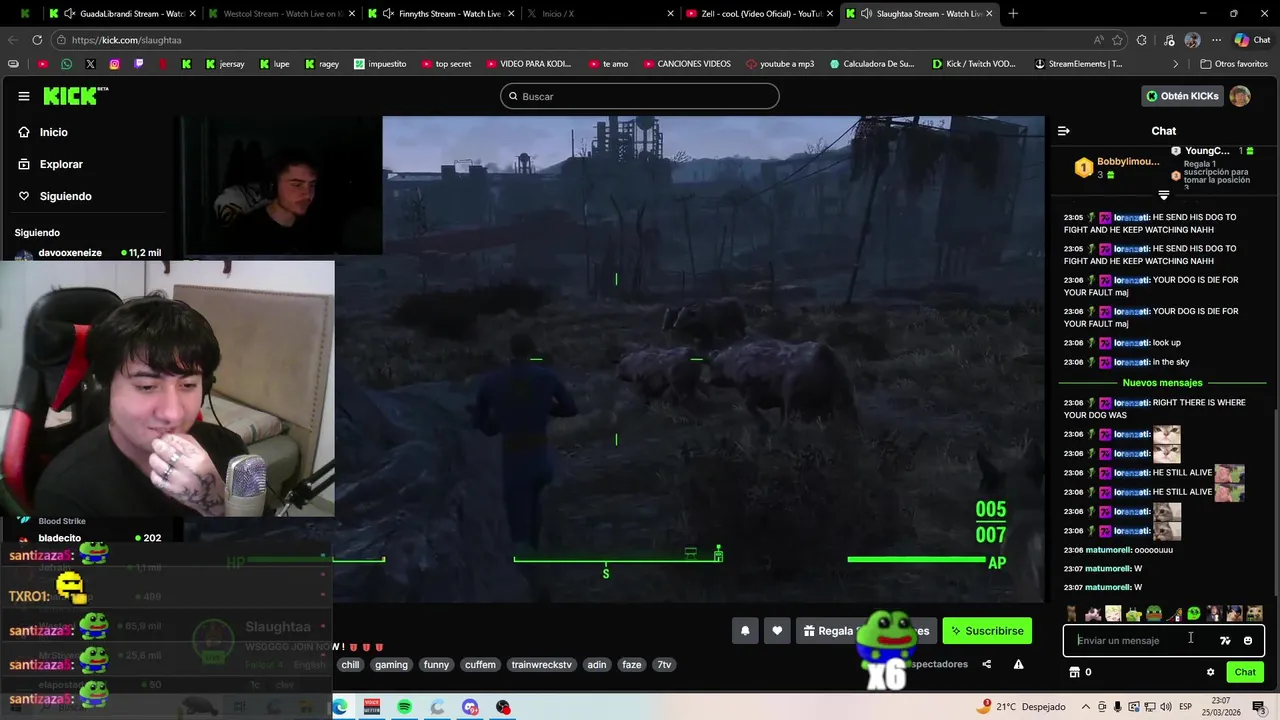1280x720 pixels.
Task: Open Otros favoritos folder
Action: click(1234, 64)
